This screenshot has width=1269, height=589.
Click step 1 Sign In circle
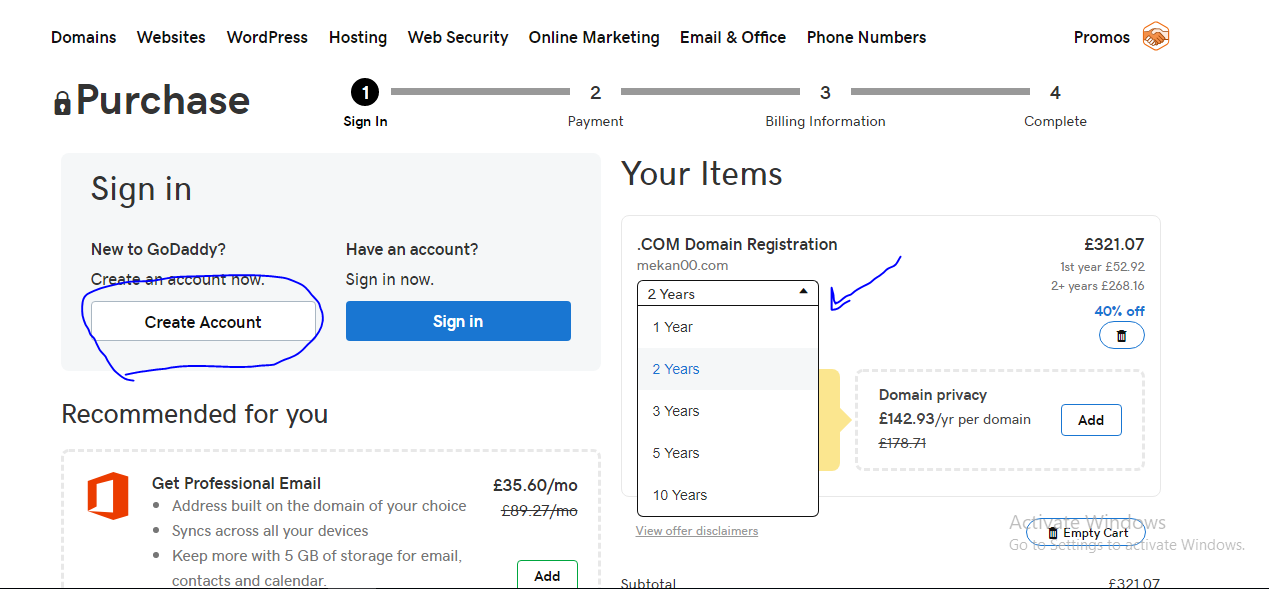[x=365, y=93]
